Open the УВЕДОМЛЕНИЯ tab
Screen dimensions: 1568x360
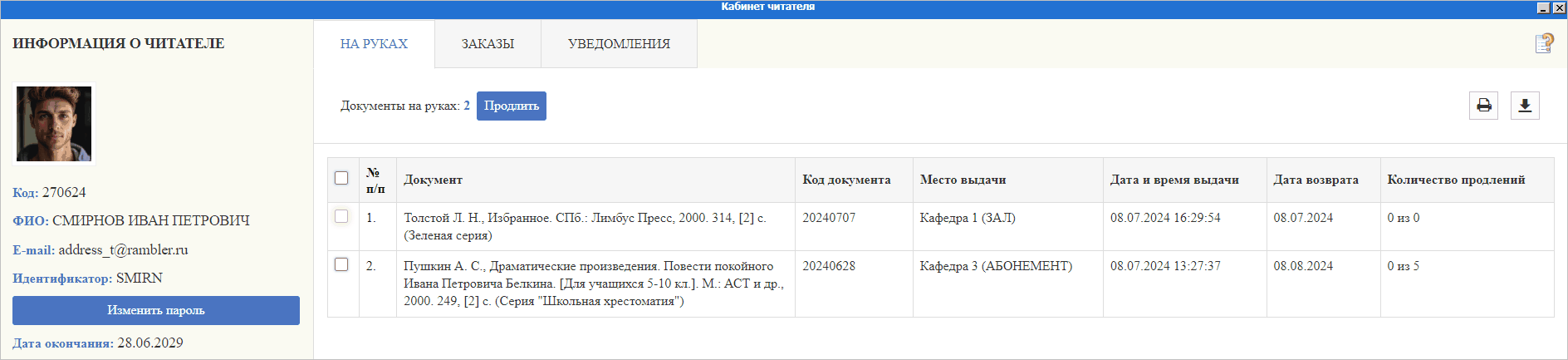pos(619,43)
